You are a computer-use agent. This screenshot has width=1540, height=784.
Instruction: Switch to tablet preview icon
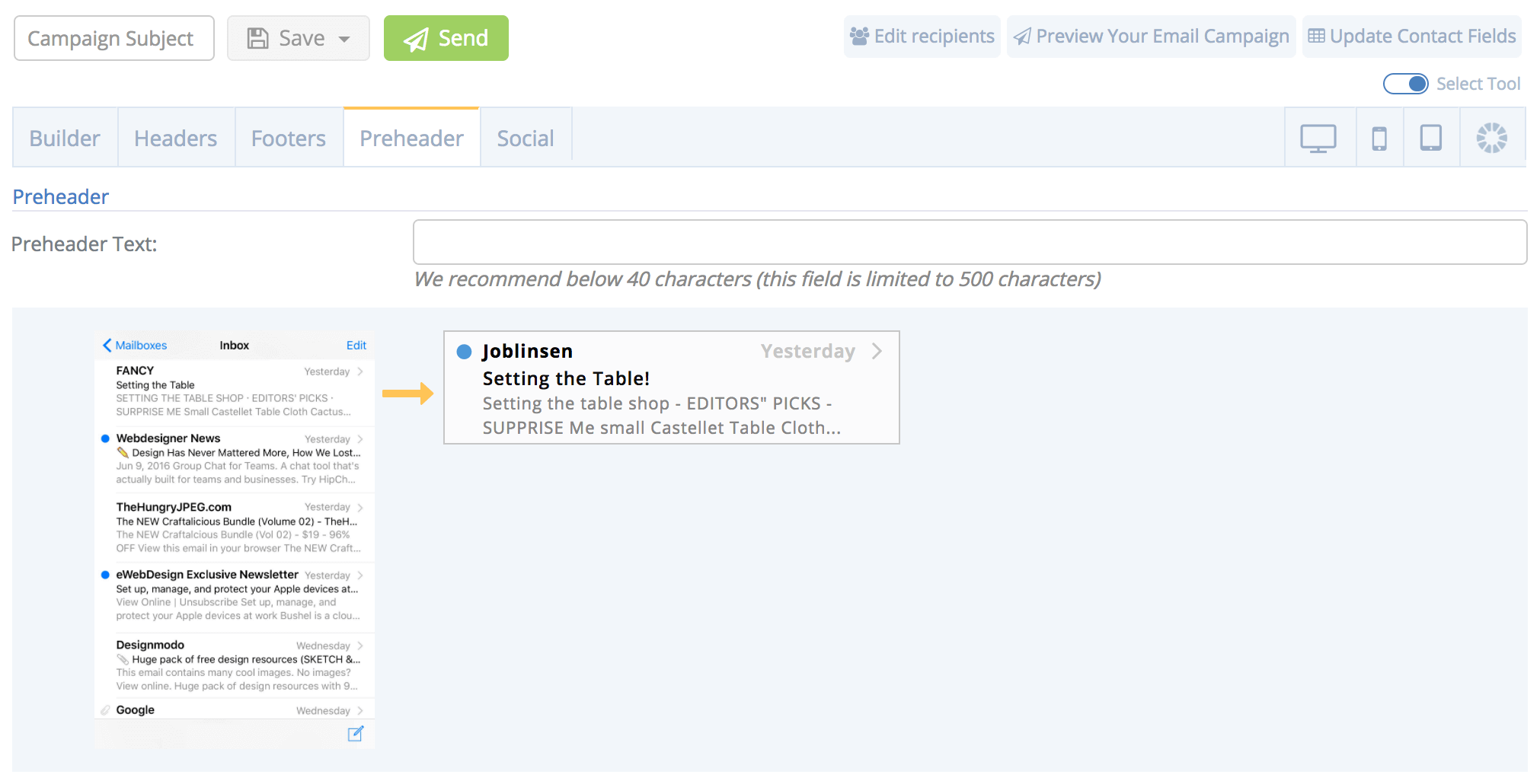click(x=1430, y=139)
